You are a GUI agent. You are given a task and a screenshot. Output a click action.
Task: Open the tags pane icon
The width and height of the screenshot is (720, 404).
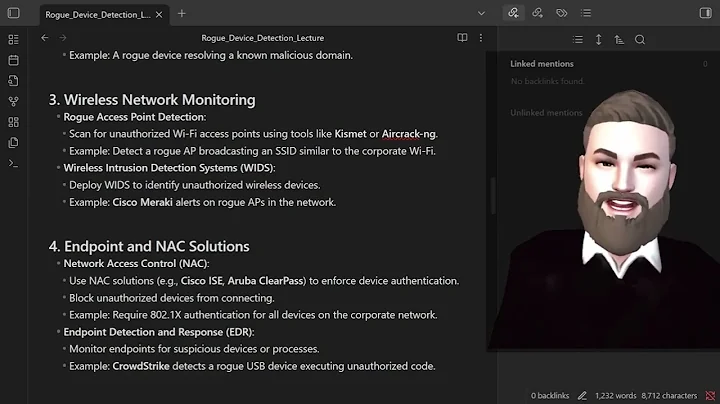[562, 13]
